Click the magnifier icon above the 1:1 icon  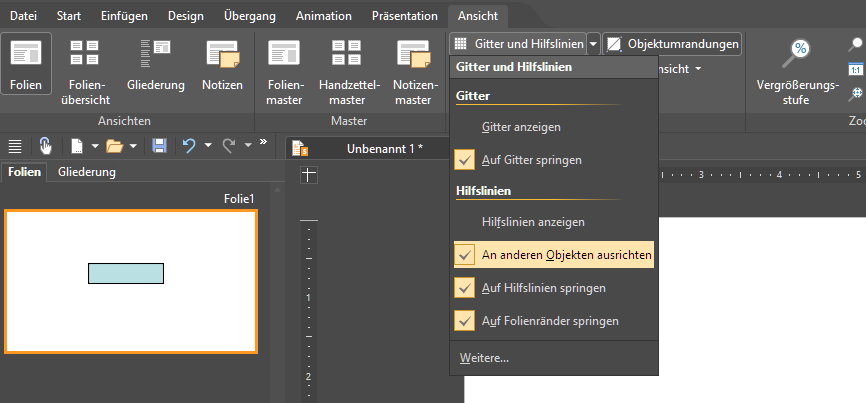tap(856, 45)
